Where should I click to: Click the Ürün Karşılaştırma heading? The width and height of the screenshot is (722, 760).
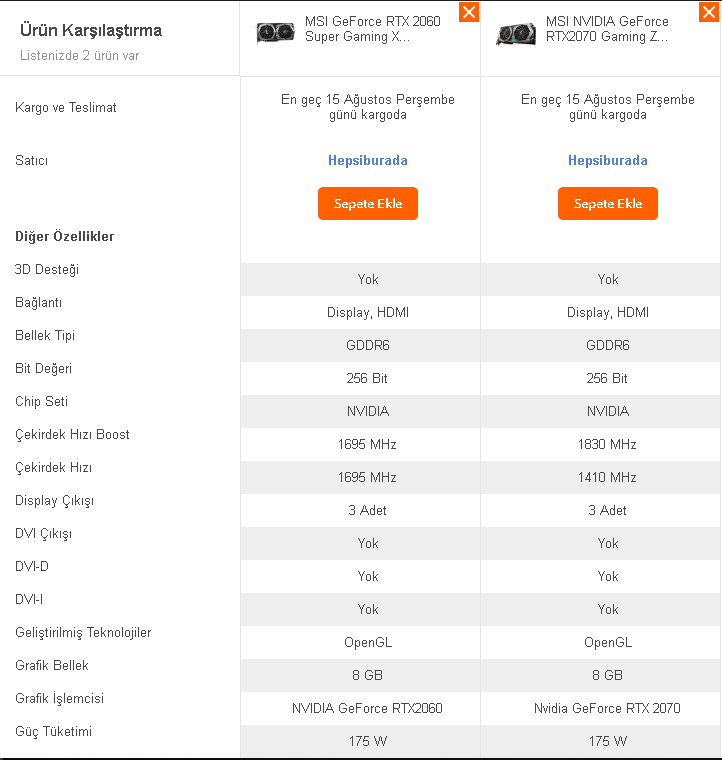pyautogui.click(x=90, y=30)
